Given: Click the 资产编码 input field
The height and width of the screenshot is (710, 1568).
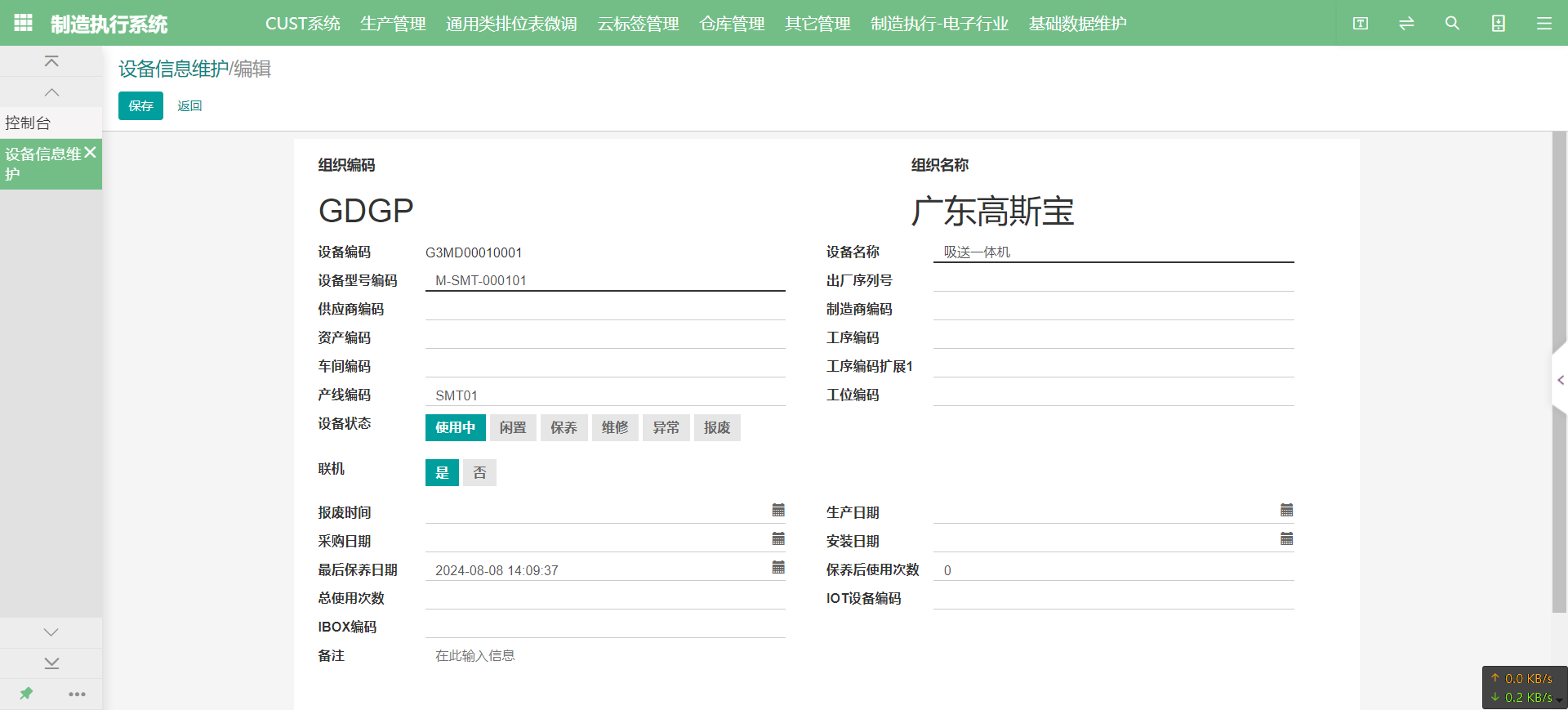Looking at the screenshot, I should point(605,337).
